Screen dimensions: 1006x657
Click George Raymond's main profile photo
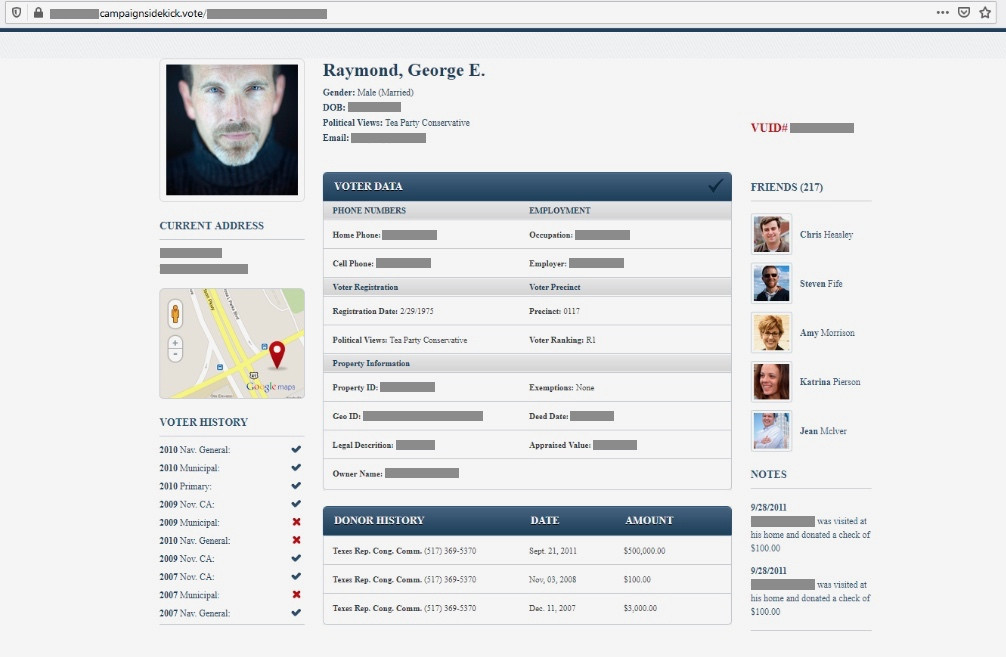[x=232, y=130]
